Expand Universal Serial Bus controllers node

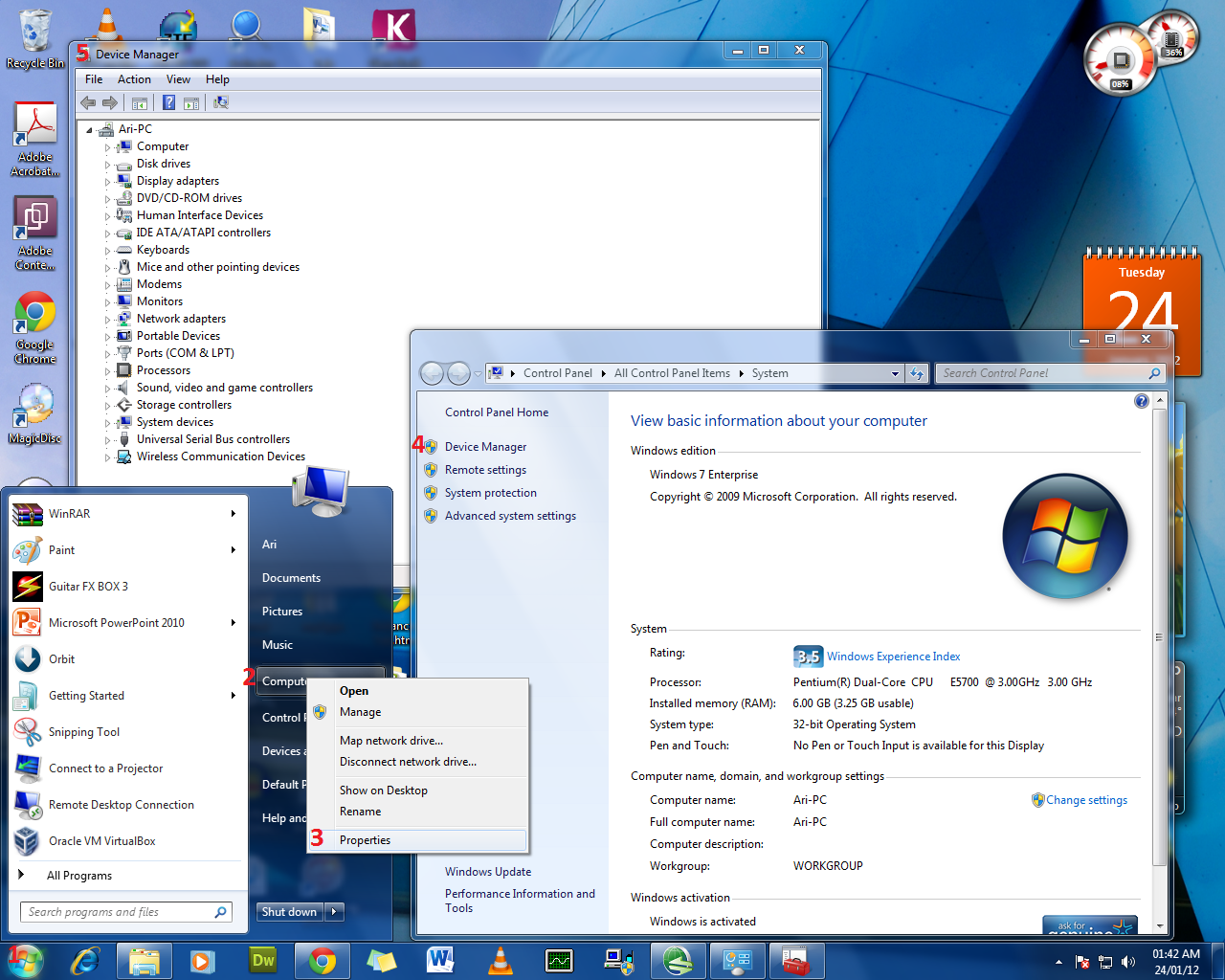point(108,440)
